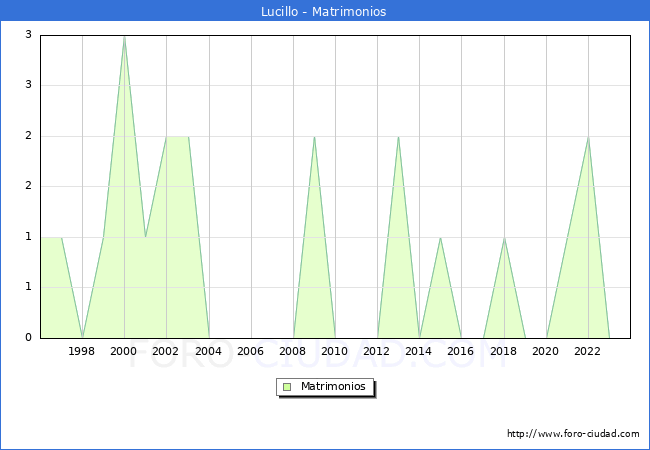
Task: Select the 2022 peak data point
Action: [588, 137]
